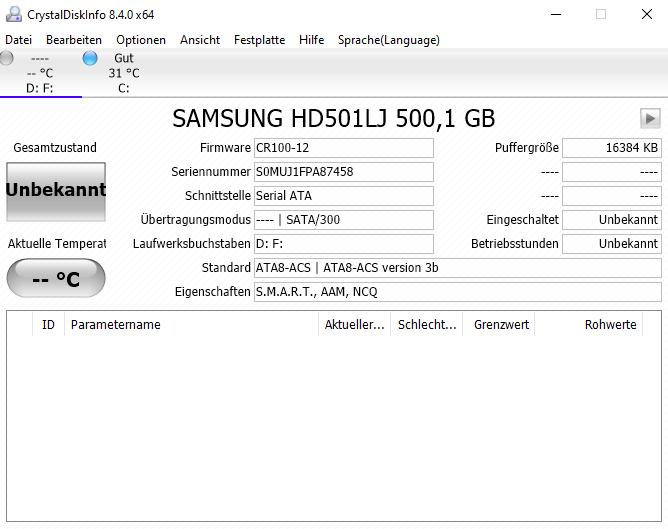Click the -- °C temperature button
668x529 pixels.
[56, 278]
